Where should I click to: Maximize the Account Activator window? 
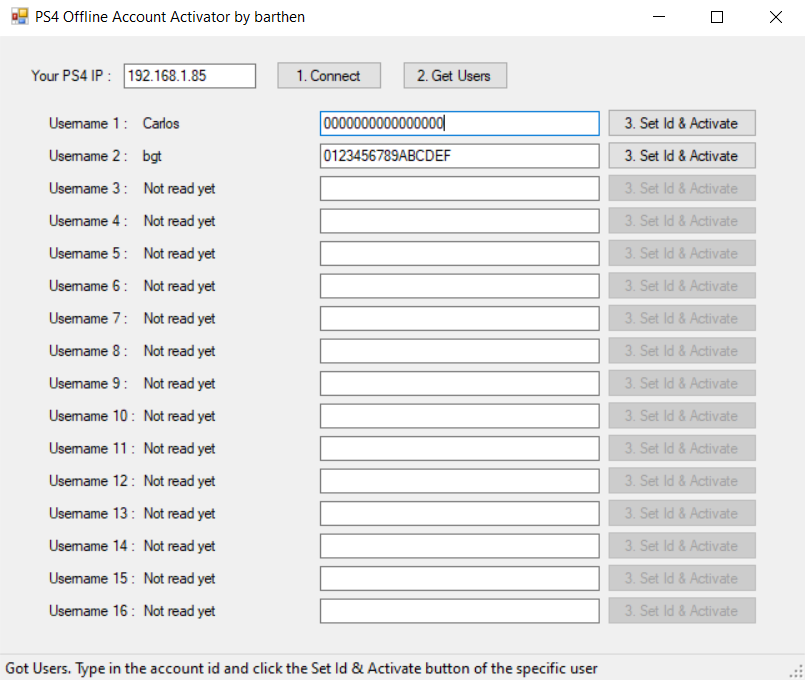[717, 17]
